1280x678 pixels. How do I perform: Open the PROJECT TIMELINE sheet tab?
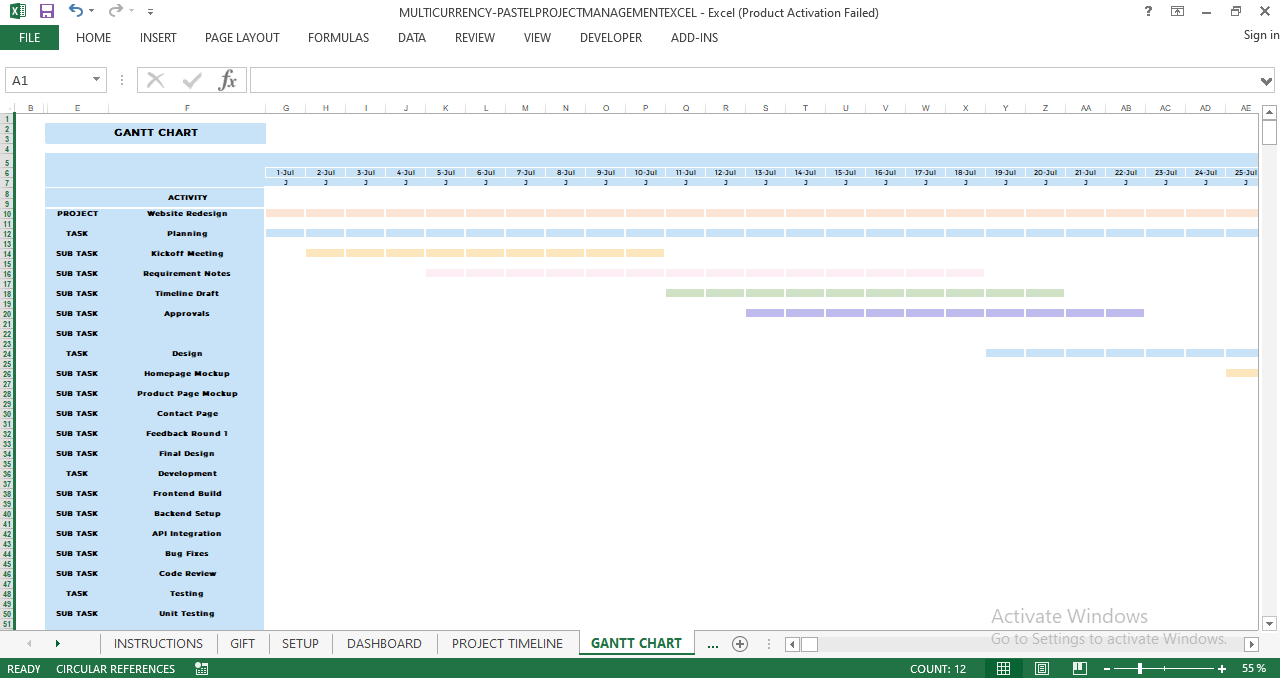click(507, 643)
